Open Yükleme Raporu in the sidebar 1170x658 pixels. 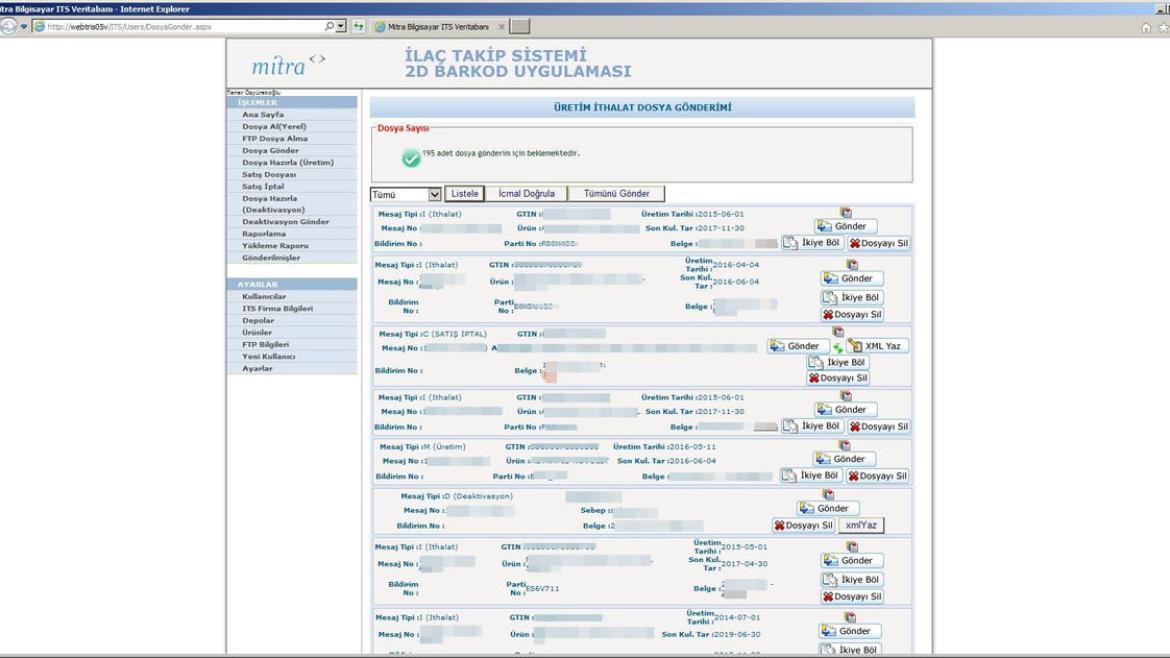coord(275,245)
